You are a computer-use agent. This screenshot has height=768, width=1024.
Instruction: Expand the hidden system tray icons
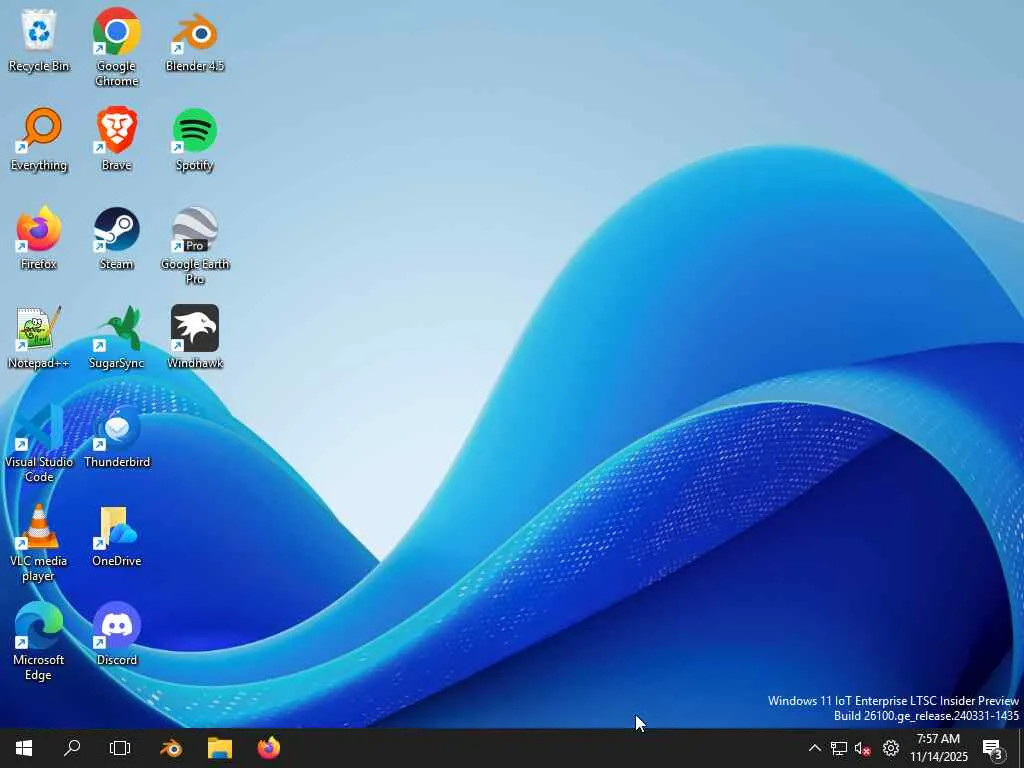[x=814, y=748]
